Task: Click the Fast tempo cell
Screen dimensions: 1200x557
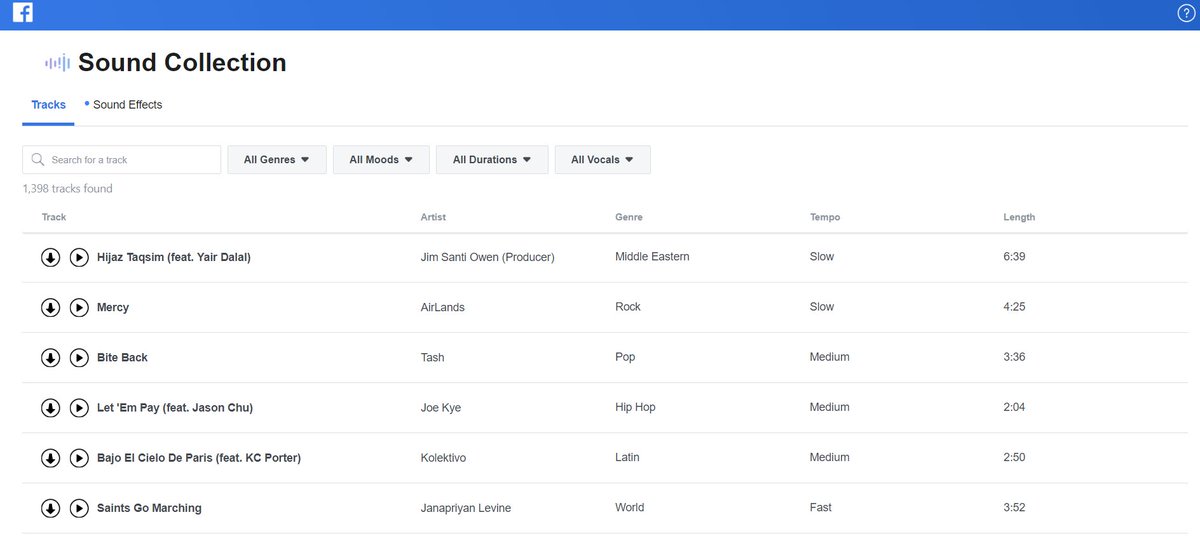Action: (x=821, y=507)
